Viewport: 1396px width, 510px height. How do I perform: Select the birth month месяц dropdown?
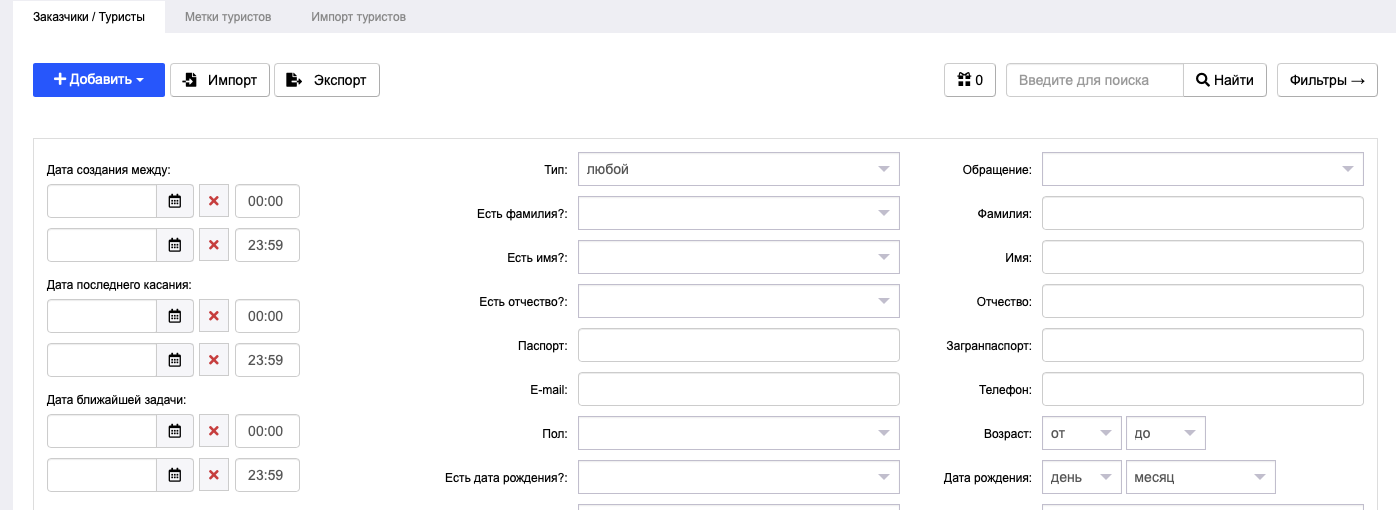point(1201,477)
